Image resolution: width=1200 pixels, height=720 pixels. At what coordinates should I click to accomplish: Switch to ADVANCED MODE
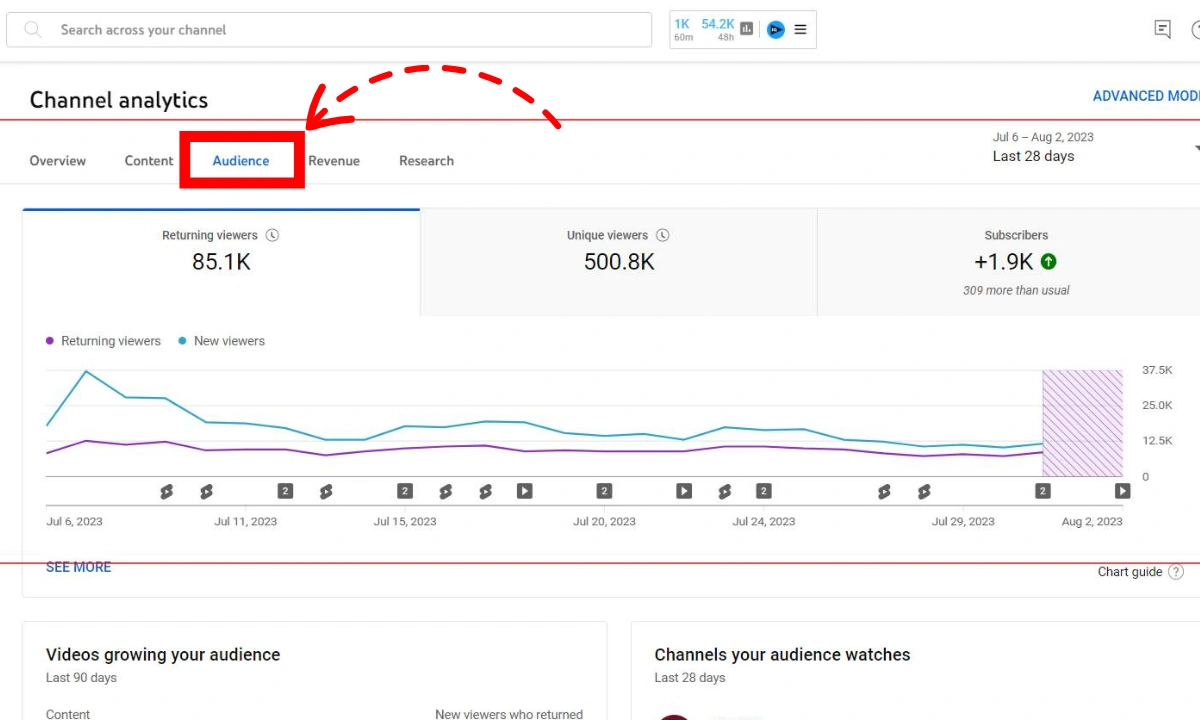(1146, 96)
